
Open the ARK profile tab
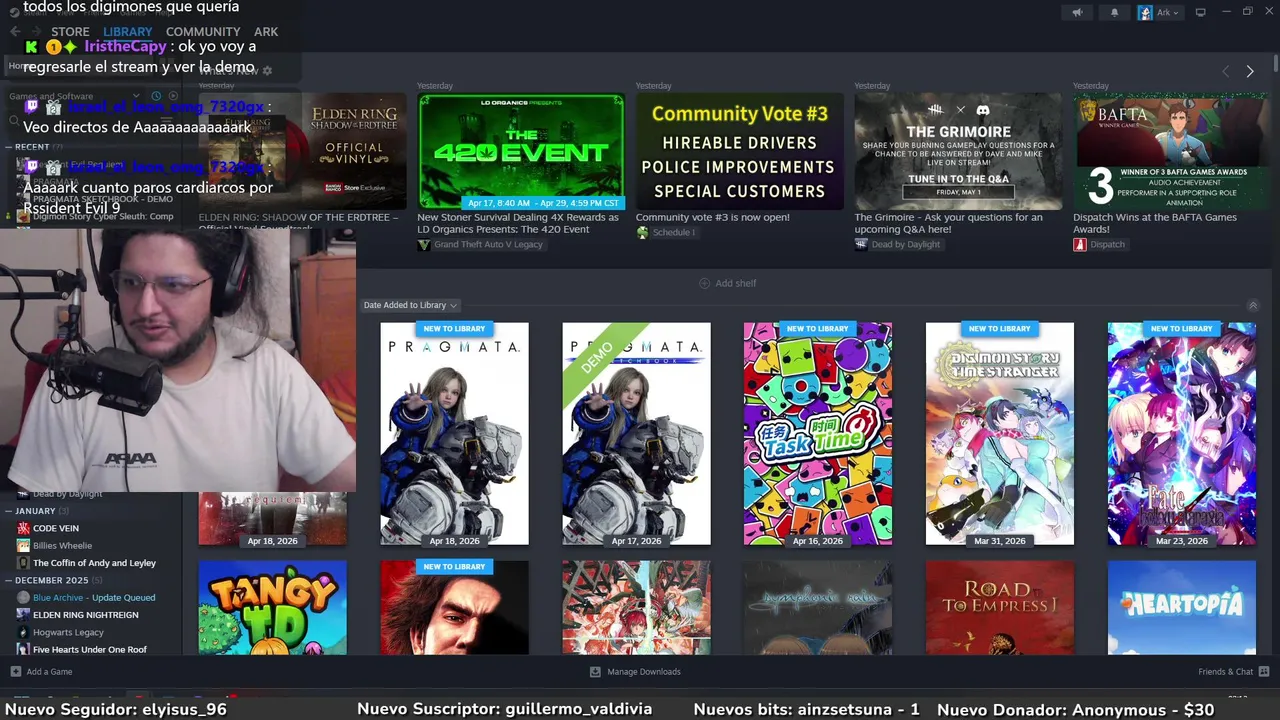[266, 32]
